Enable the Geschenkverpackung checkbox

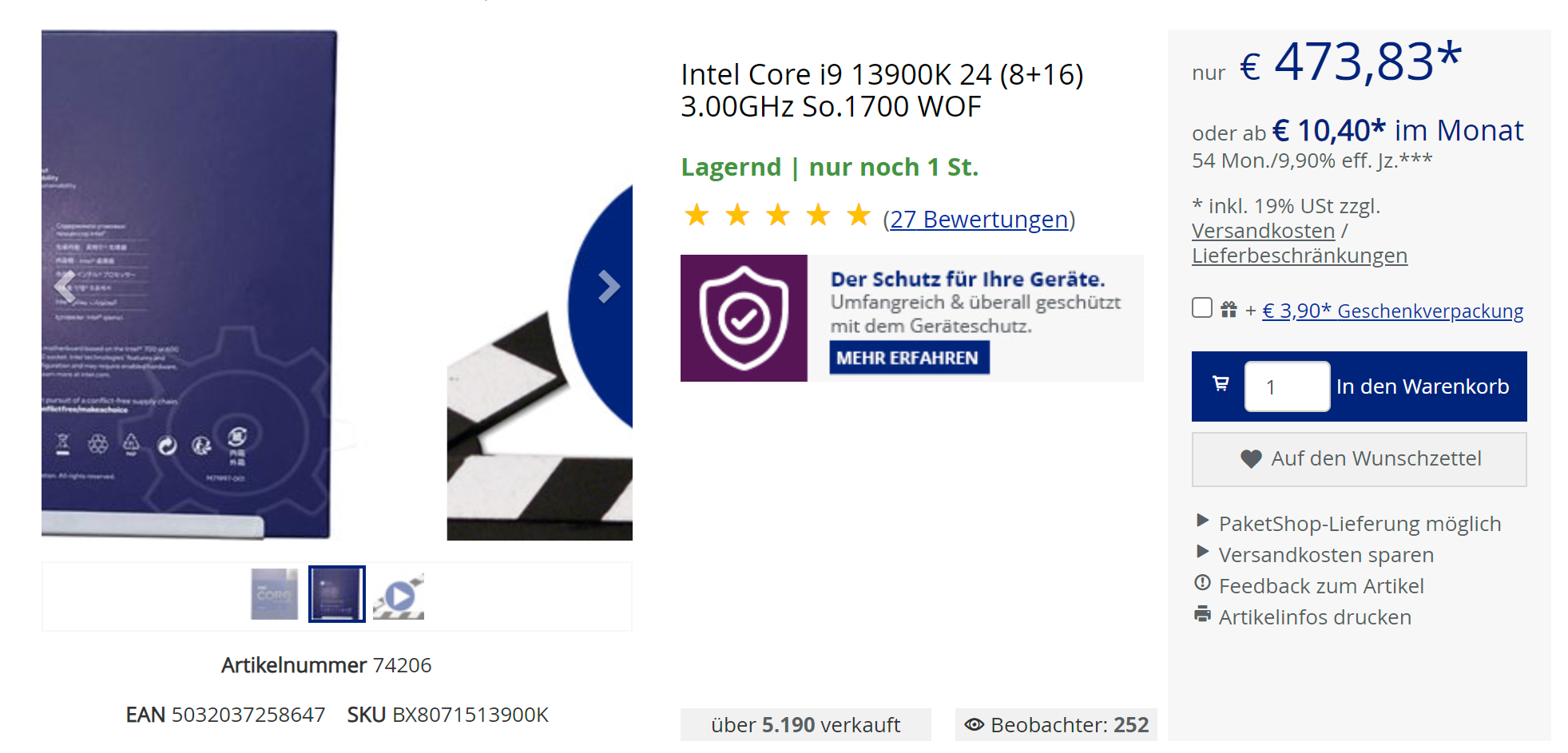pyautogui.click(x=1201, y=308)
